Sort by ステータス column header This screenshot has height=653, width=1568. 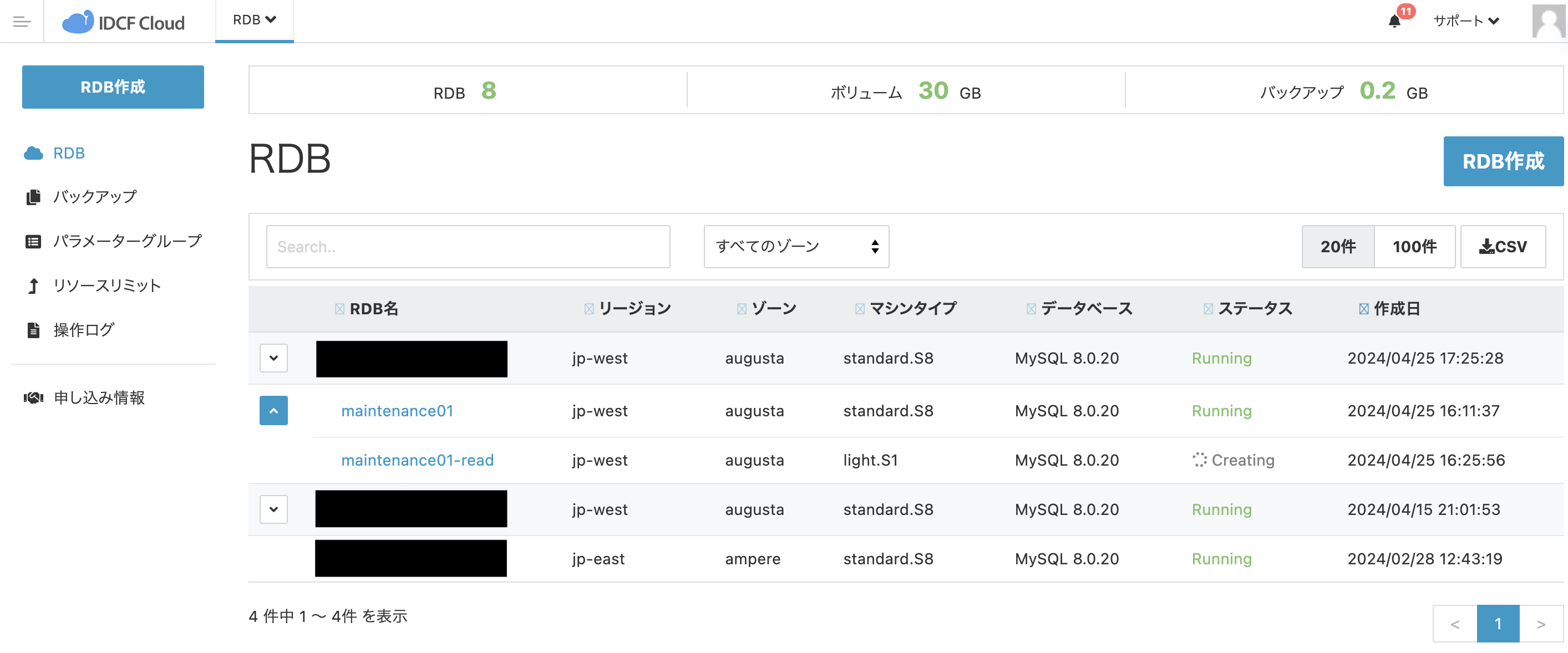click(x=1255, y=309)
